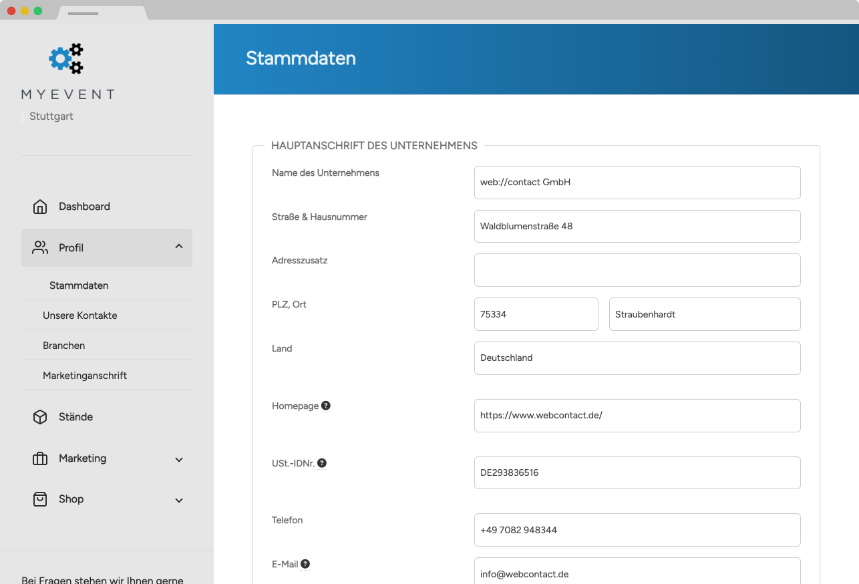Click the Land label

282,348
